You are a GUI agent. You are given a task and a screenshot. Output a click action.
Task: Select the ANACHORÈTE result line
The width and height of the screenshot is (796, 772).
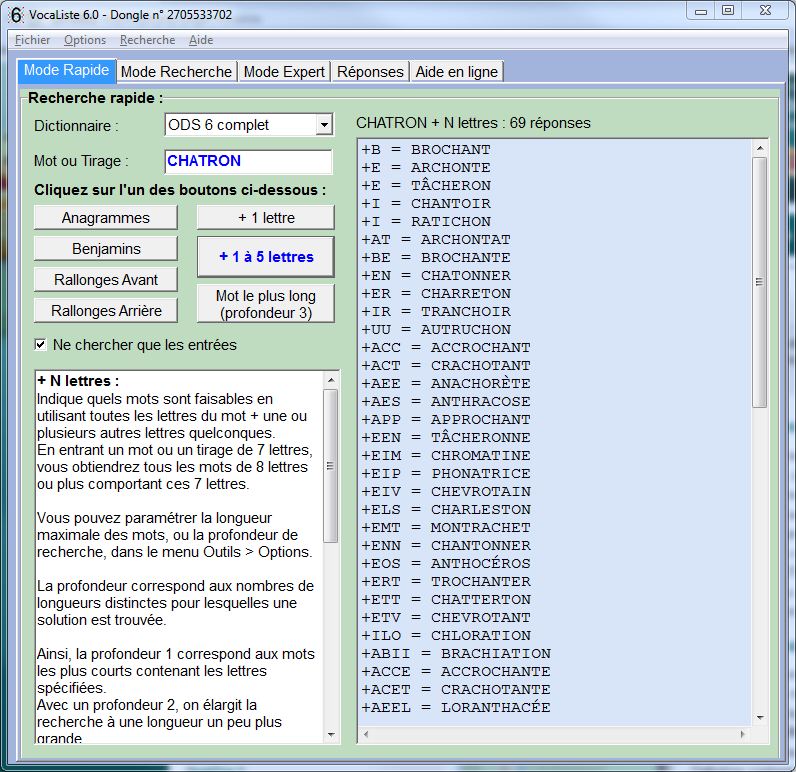click(x=446, y=384)
